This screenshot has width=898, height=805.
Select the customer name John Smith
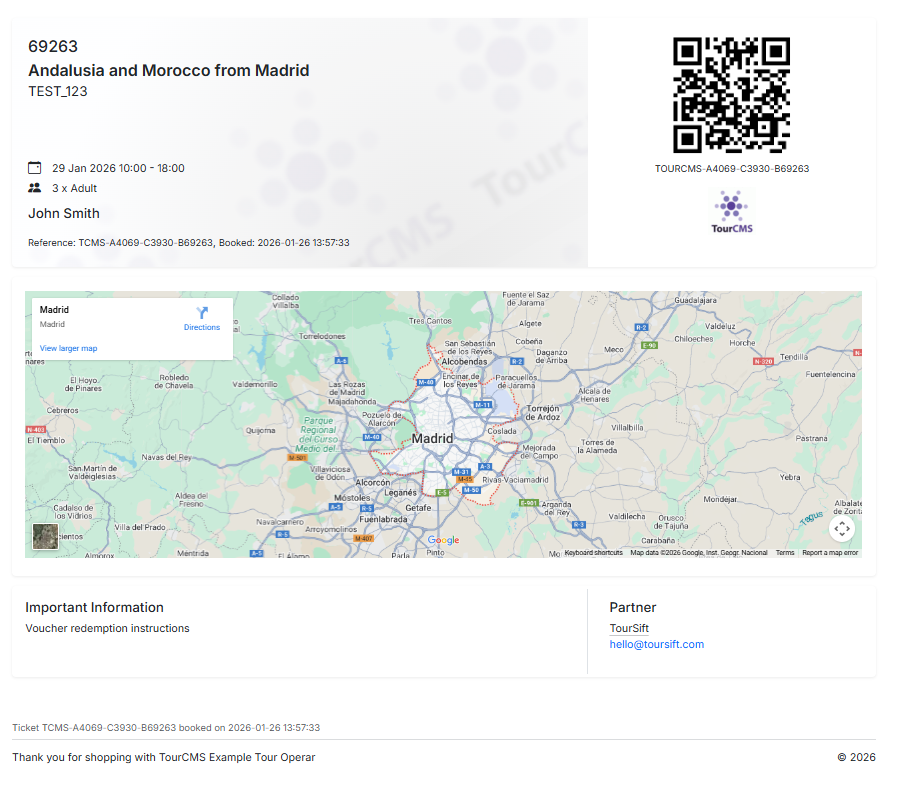click(64, 214)
